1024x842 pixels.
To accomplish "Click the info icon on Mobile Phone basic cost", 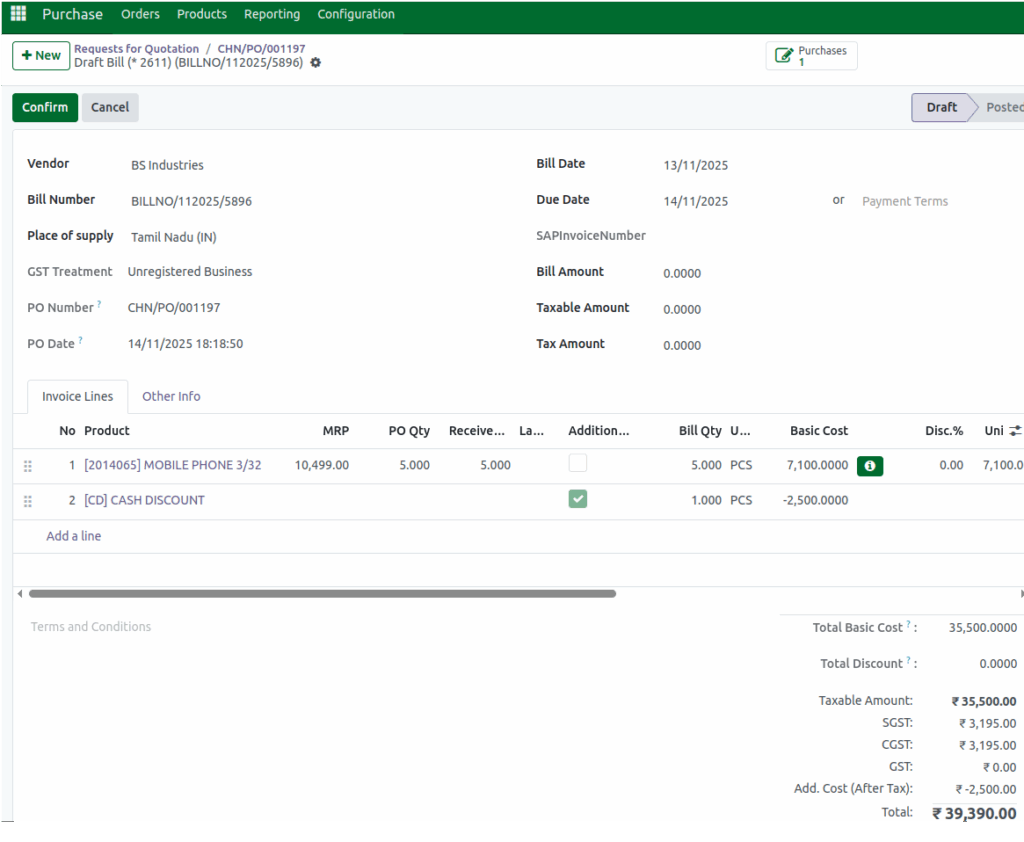I will pos(869,465).
